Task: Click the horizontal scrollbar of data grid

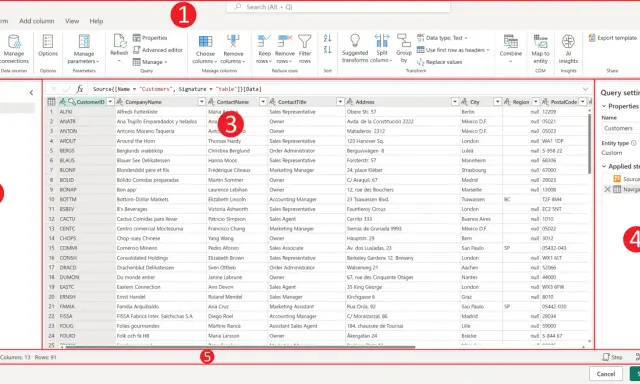Action: (x=240, y=347)
